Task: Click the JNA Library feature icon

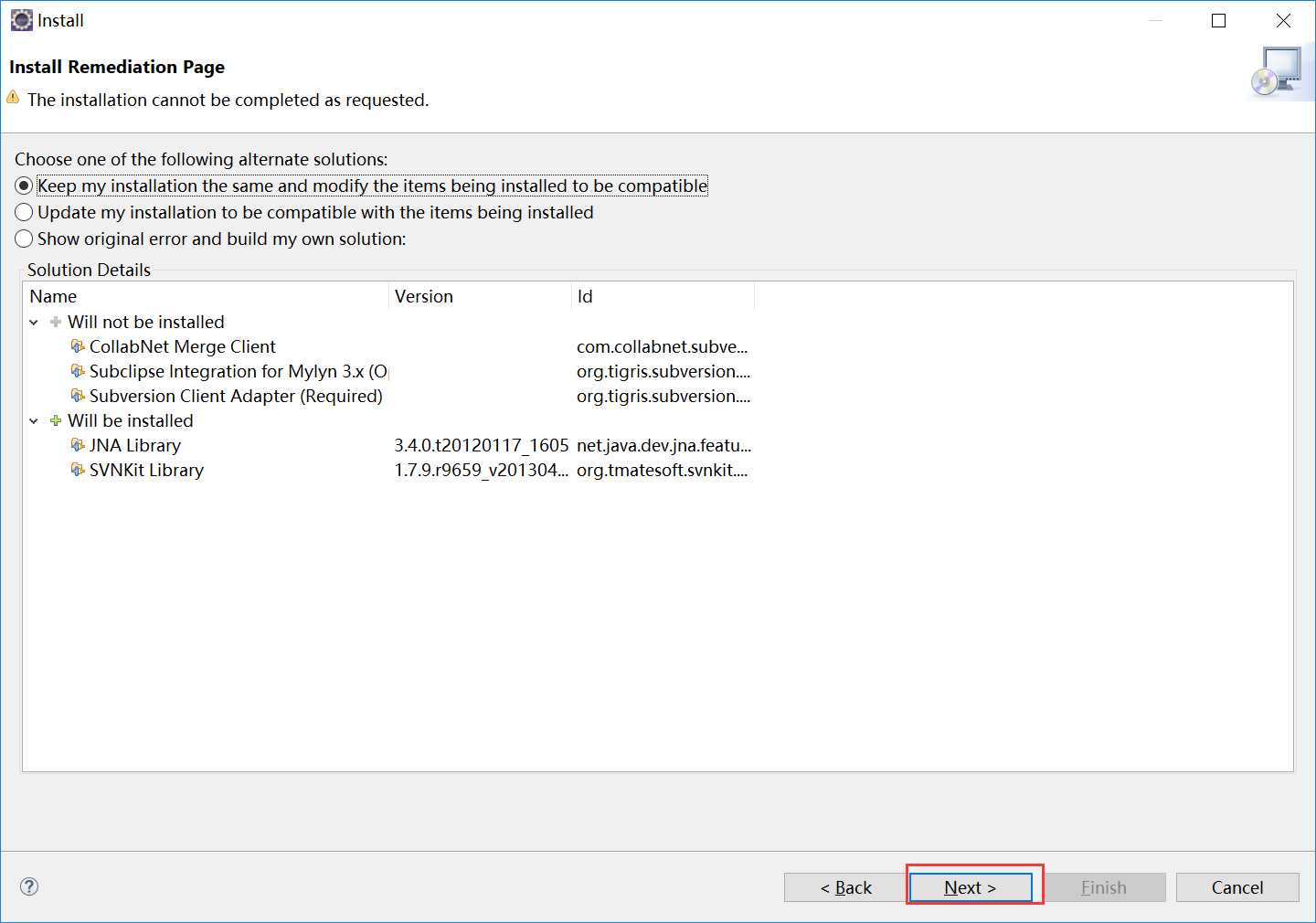Action: pyautogui.click(x=78, y=445)
